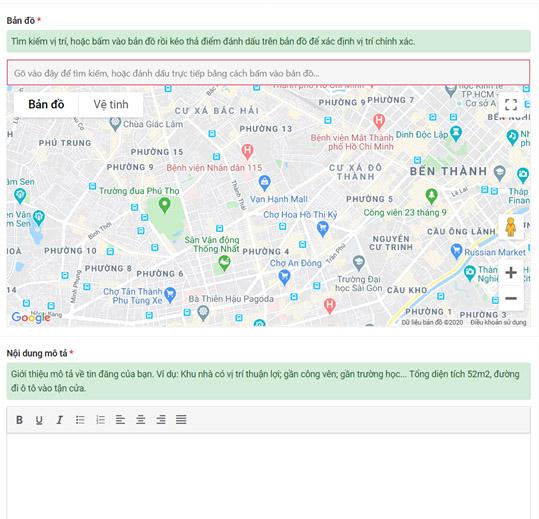Center align text in editor

[141, 419]
